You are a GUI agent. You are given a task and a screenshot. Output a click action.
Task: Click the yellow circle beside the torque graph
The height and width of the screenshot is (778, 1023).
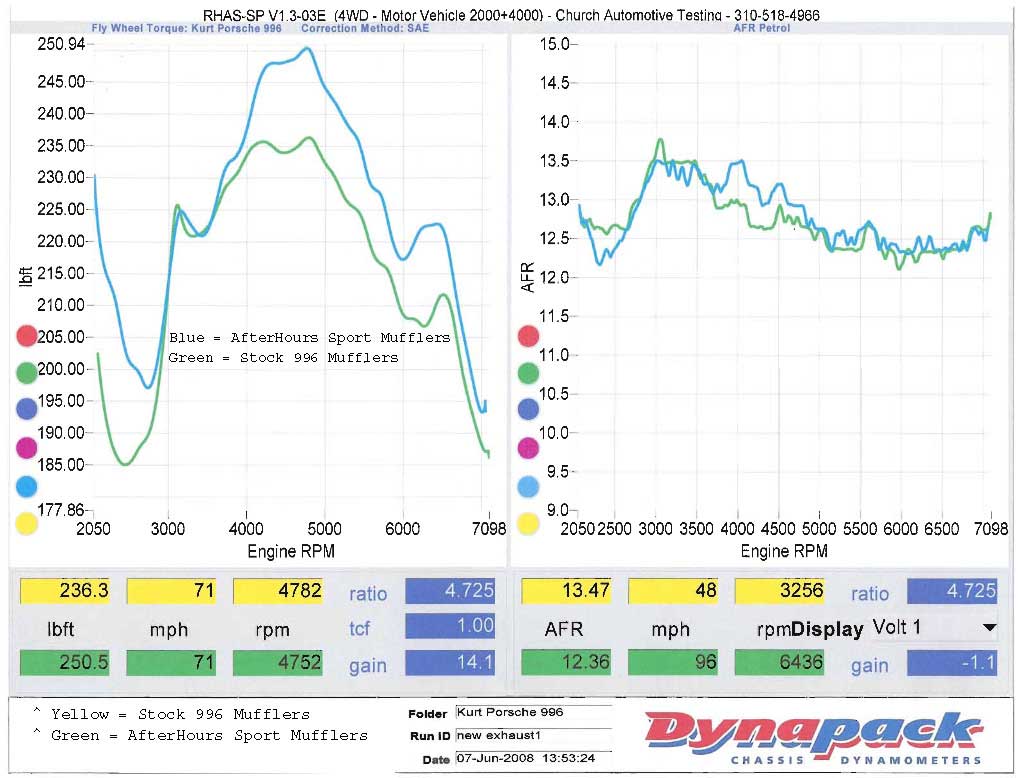[x=27, y=523]
